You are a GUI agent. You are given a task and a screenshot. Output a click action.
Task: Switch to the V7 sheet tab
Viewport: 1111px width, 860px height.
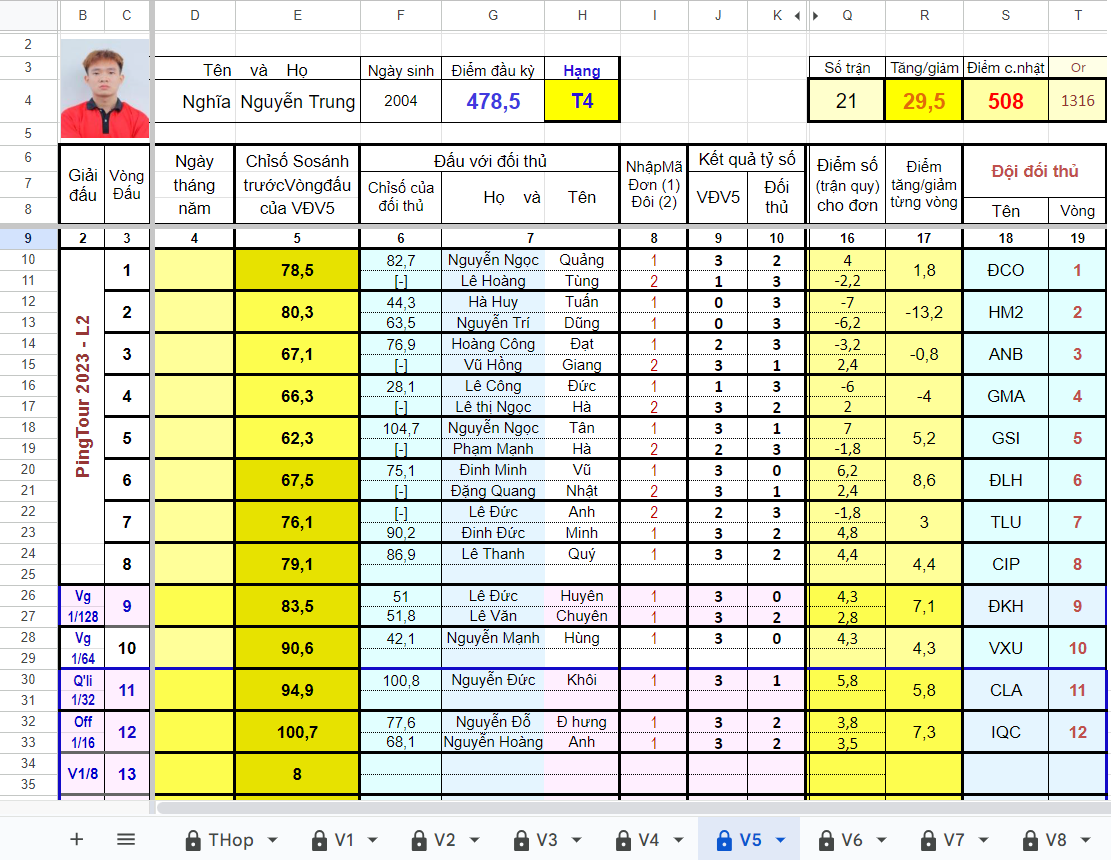click(x=954, y=840)
